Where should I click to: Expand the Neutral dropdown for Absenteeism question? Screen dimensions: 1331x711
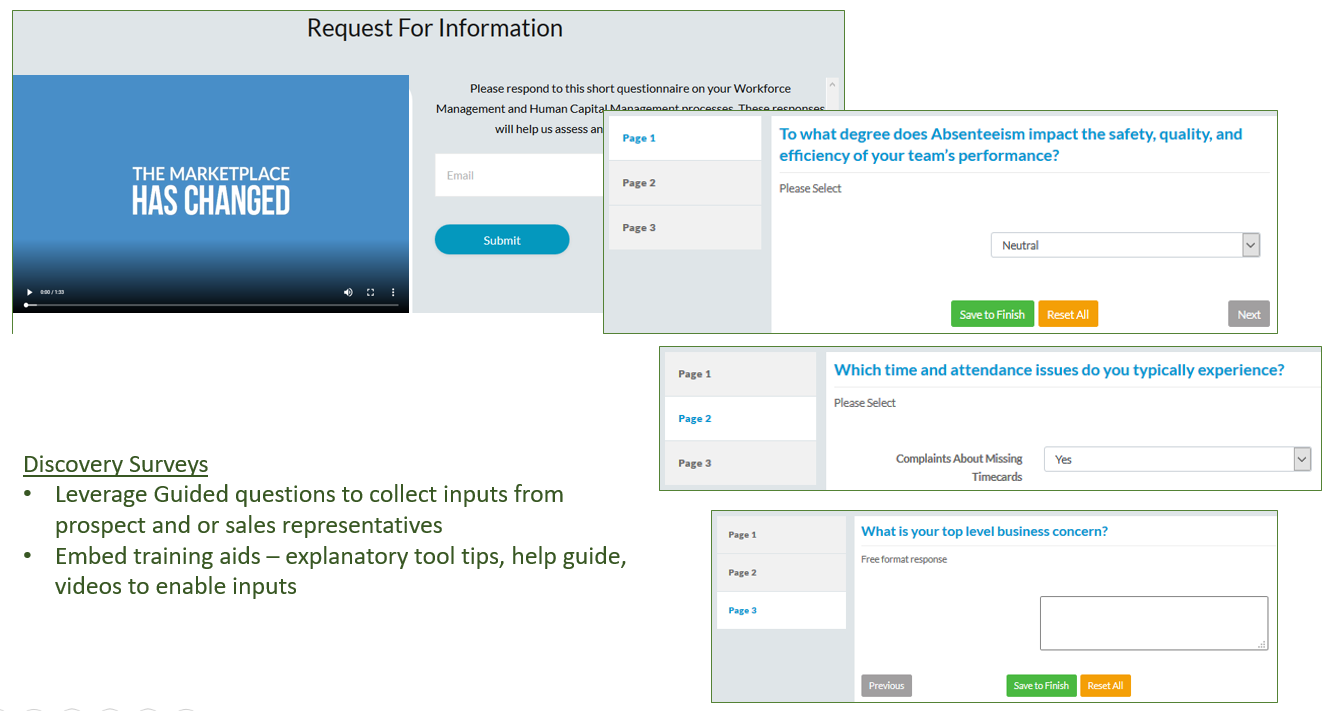(x=1249, y=245)
